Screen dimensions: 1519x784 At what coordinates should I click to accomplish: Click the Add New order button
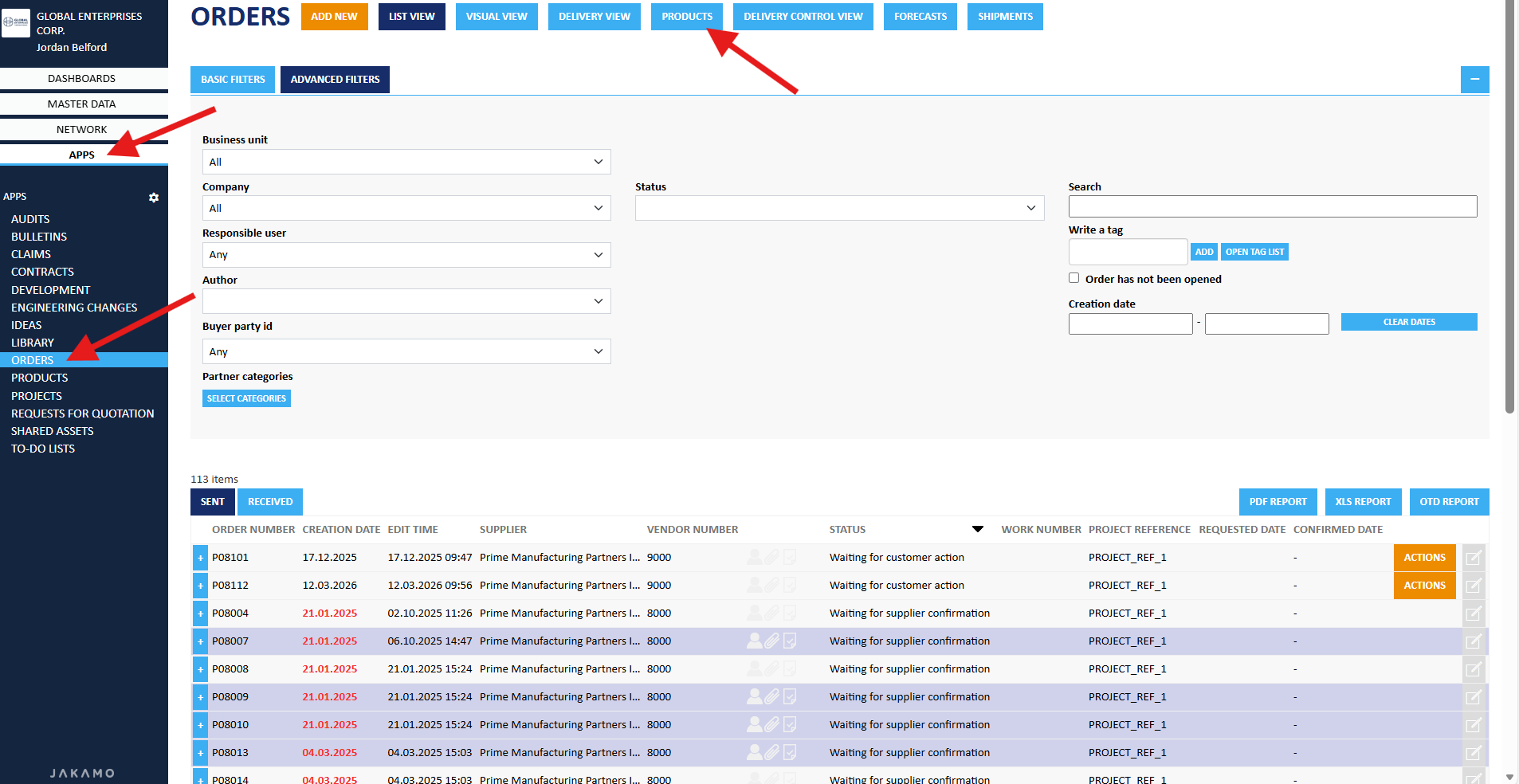pyautogui.click(x=334, y=17)
